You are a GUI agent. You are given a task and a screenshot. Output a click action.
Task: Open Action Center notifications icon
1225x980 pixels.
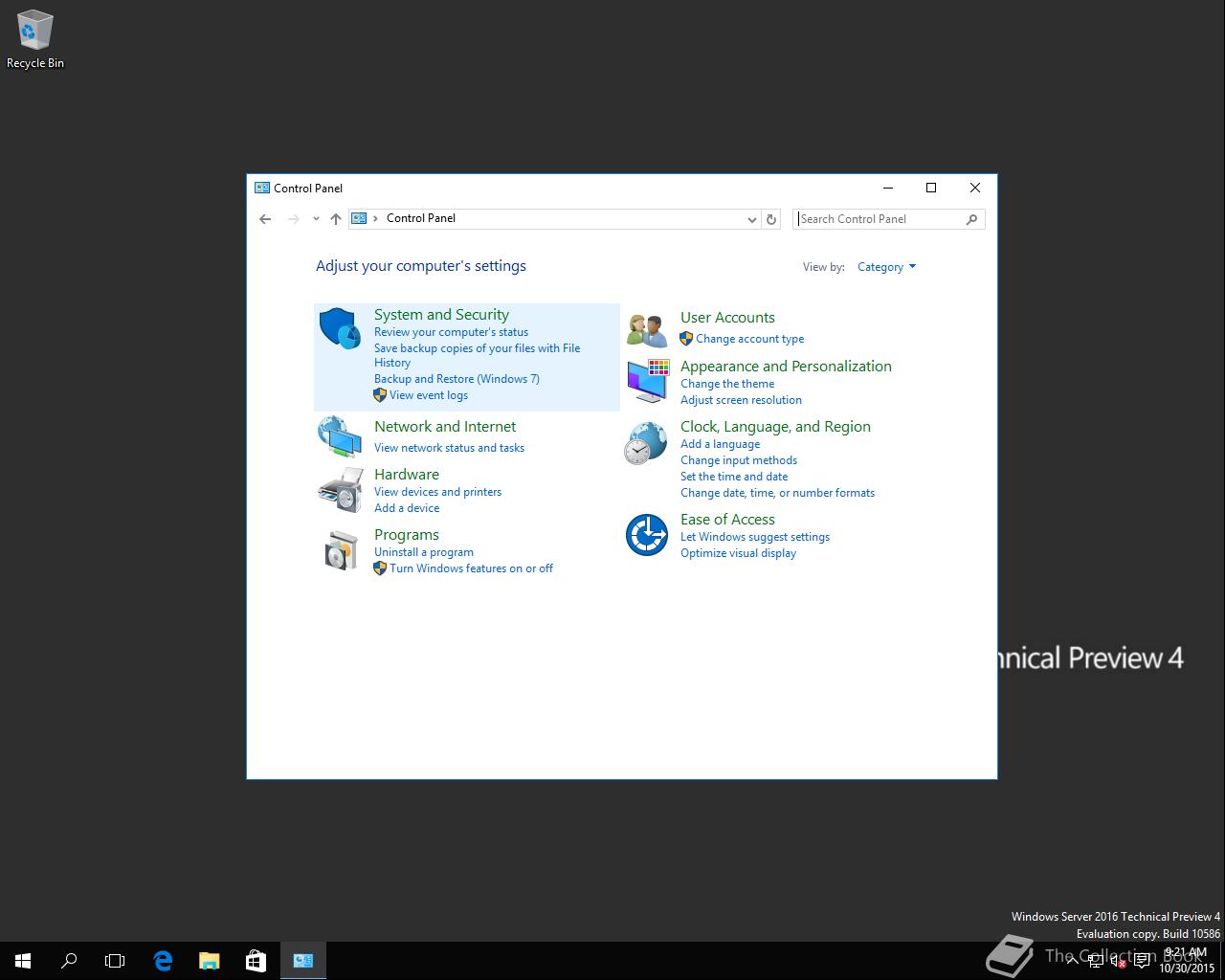[x=1142, y=961]
